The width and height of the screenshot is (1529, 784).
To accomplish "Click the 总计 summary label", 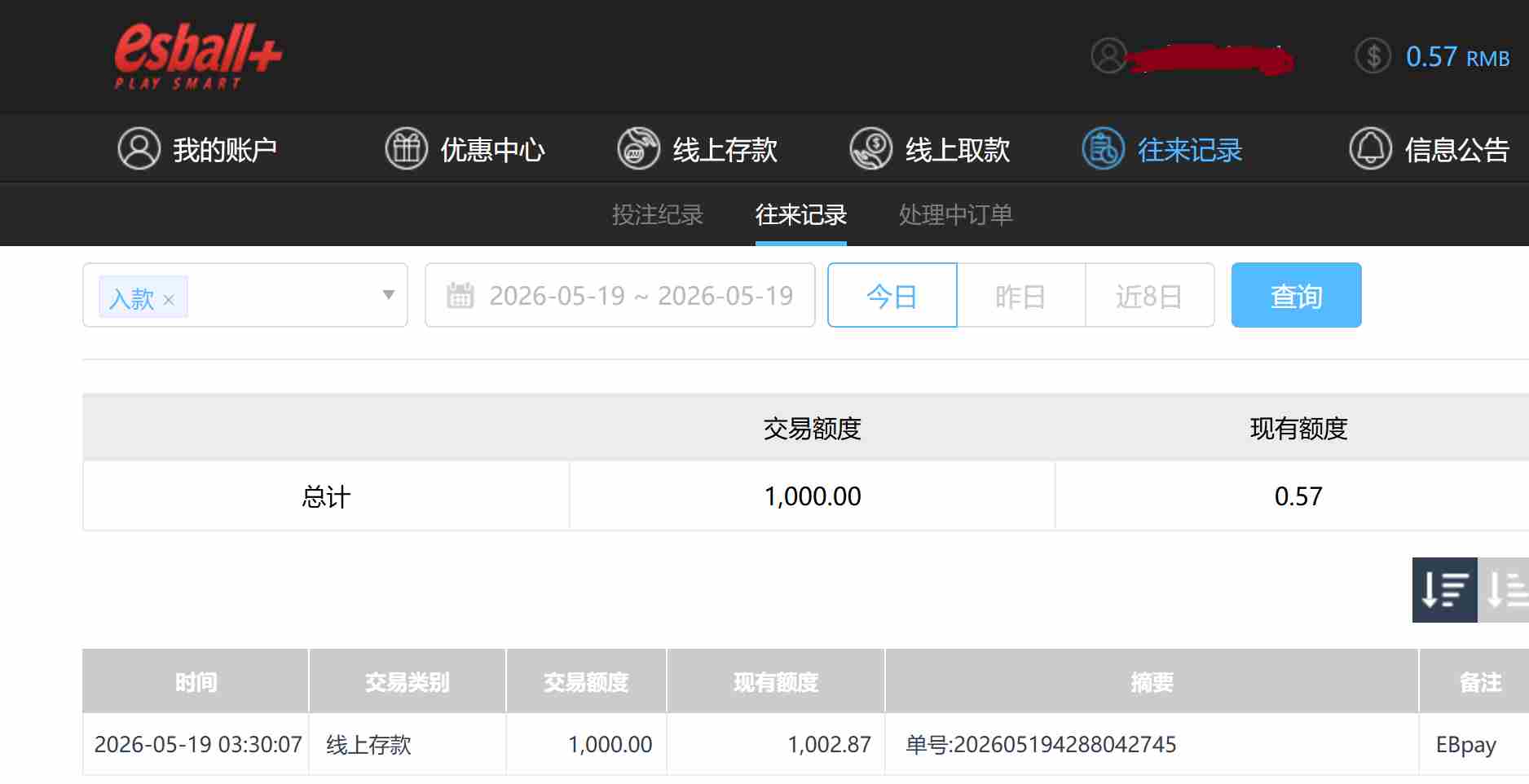I will point(326,496).
